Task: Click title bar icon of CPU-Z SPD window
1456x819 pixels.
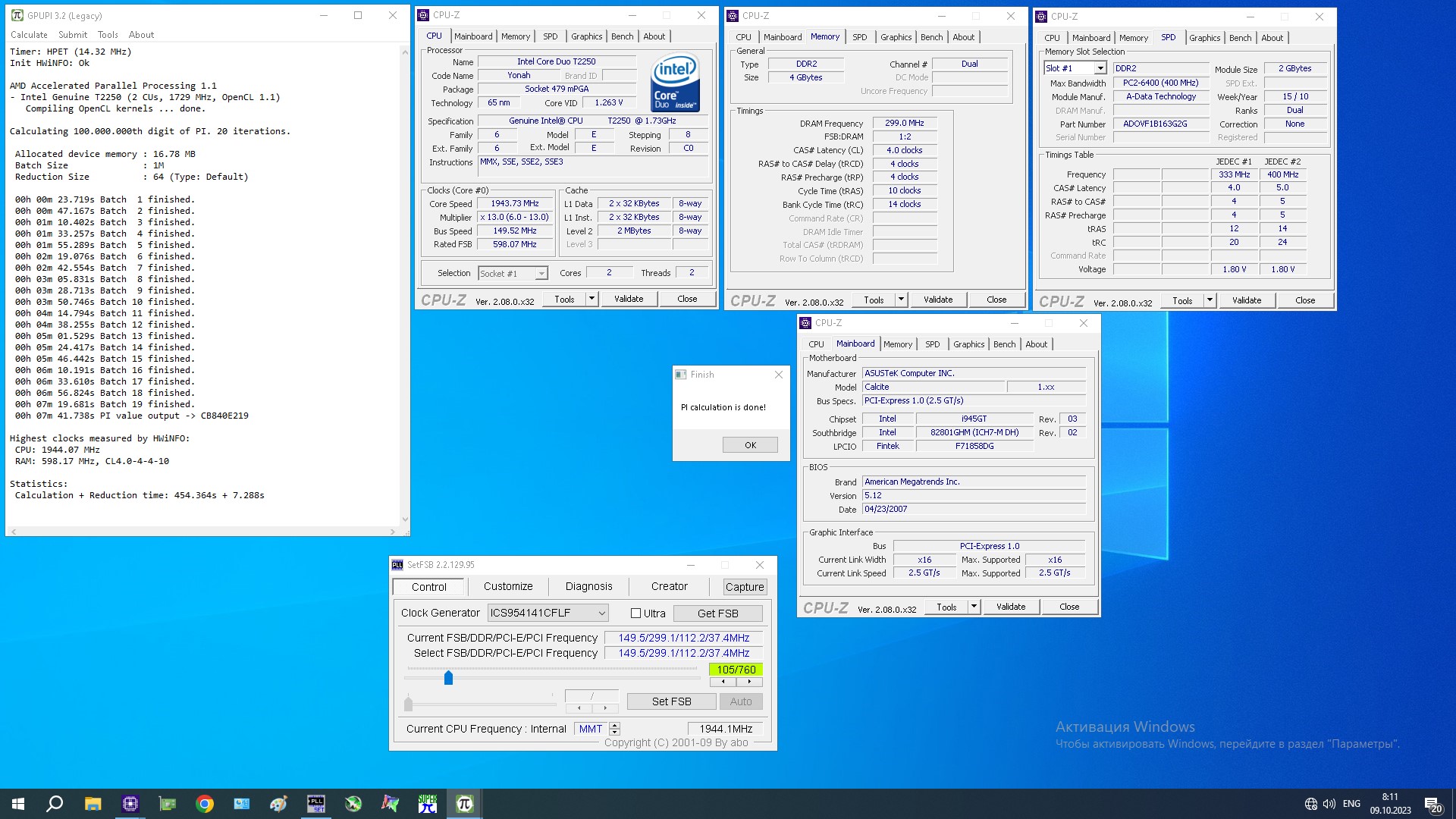Action: tap(1041, 16)
